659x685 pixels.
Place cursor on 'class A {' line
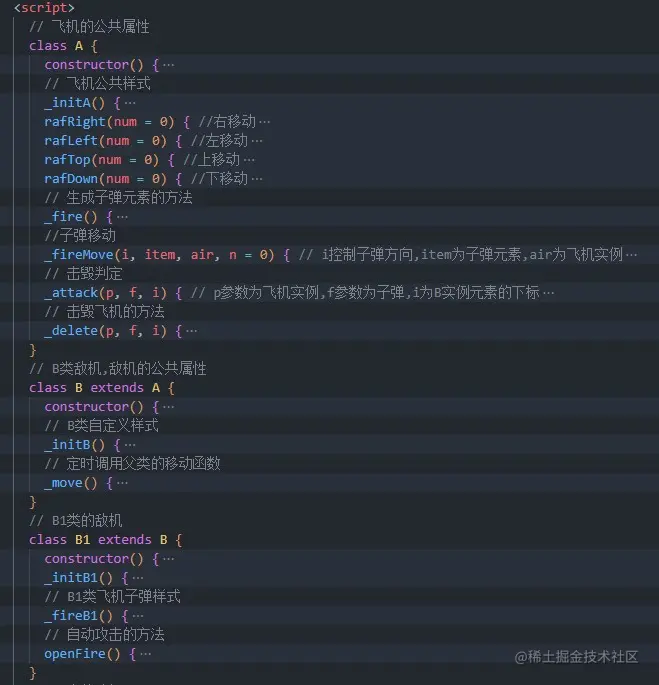click(64, 46)
